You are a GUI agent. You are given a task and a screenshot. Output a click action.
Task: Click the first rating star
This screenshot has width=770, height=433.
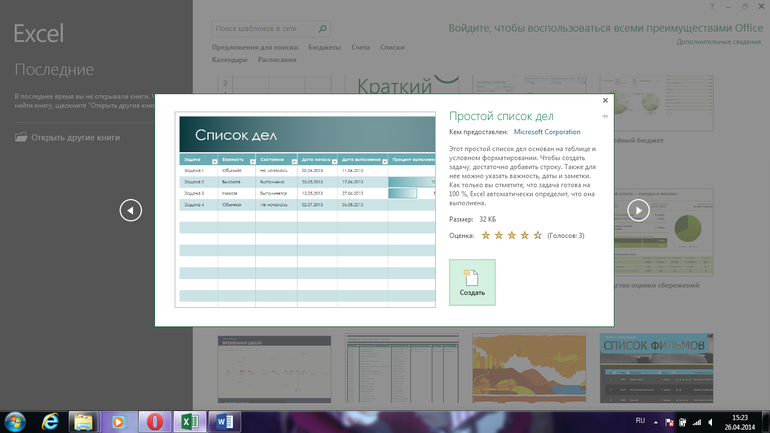[x=486, y=235]
